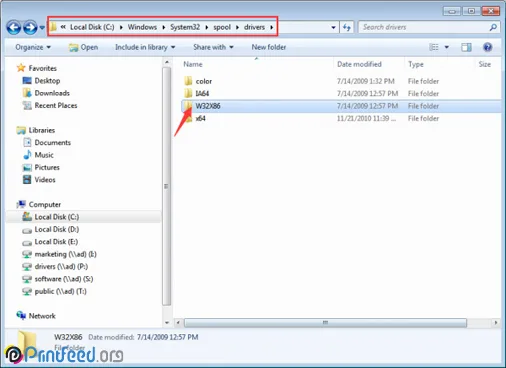Open the Include in library menu
The height and width of the screenshot is (368, 506).
(x=145, y=47)
